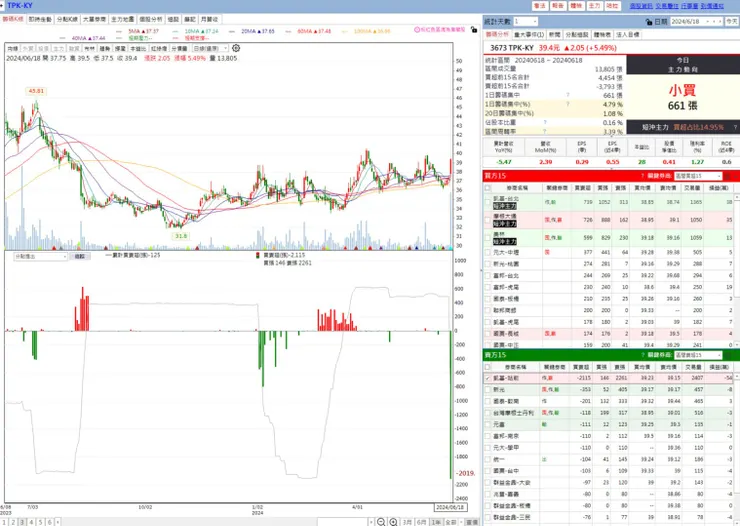Viewport: 740px width, 526px height.
Task: Click the 報告 red button in top bar
Action: click(x=557, y=6)
